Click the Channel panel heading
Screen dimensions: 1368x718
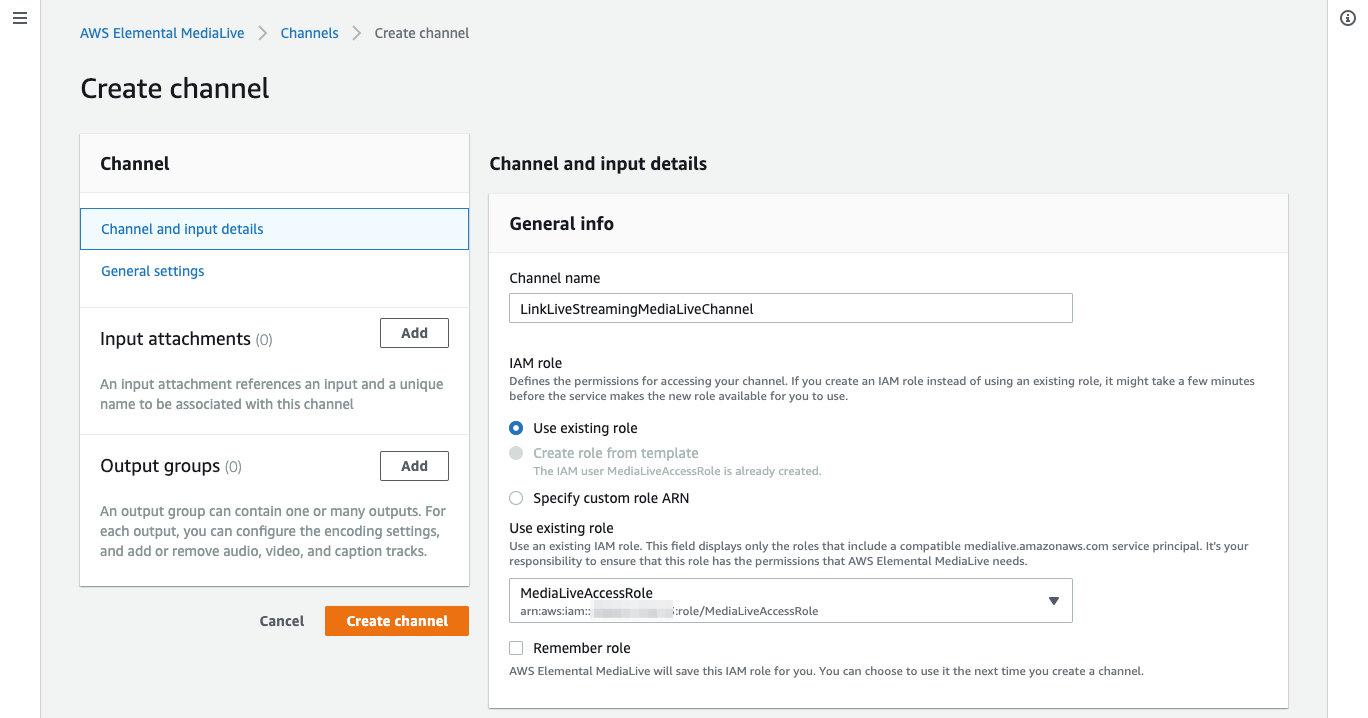pyautogui.click(x=135, y=163)
